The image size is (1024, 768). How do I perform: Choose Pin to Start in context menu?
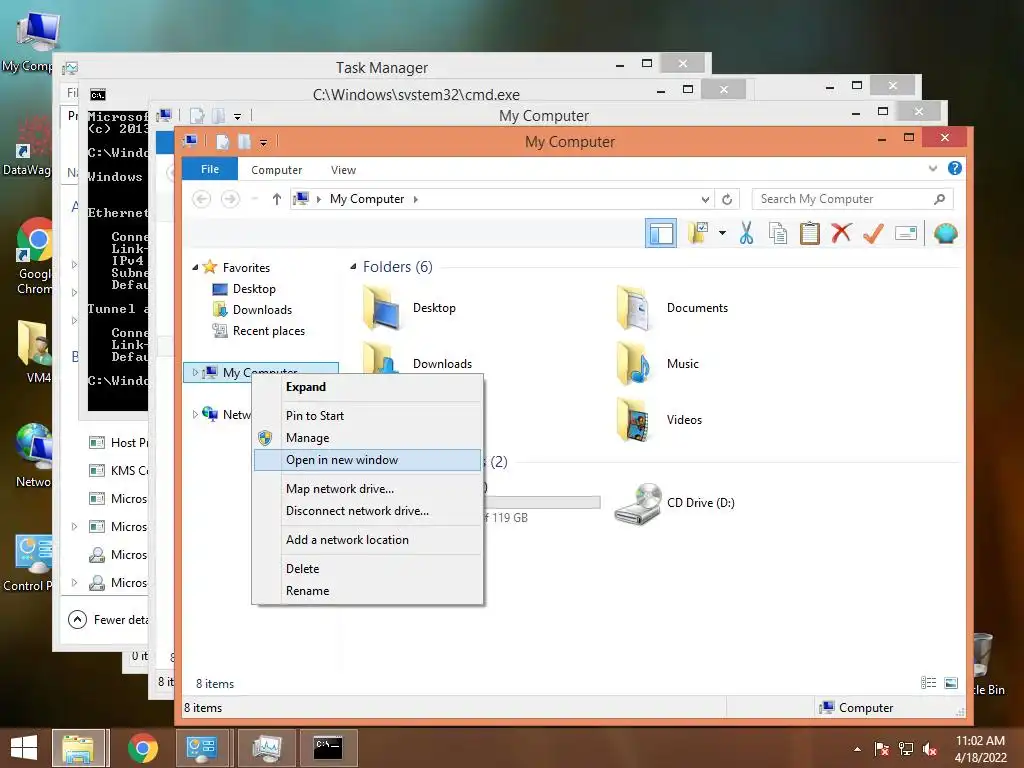point(368,415)
